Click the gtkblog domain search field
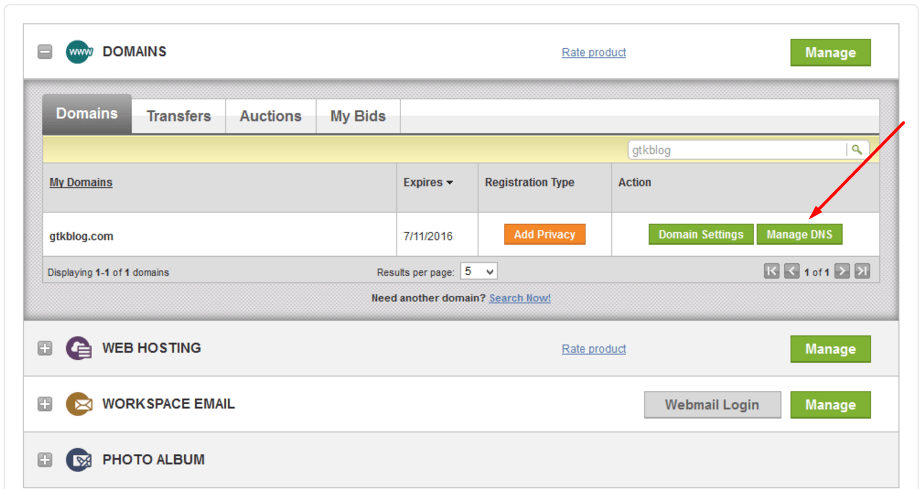This screenshot has width=920, height=489. coord(737,150)
